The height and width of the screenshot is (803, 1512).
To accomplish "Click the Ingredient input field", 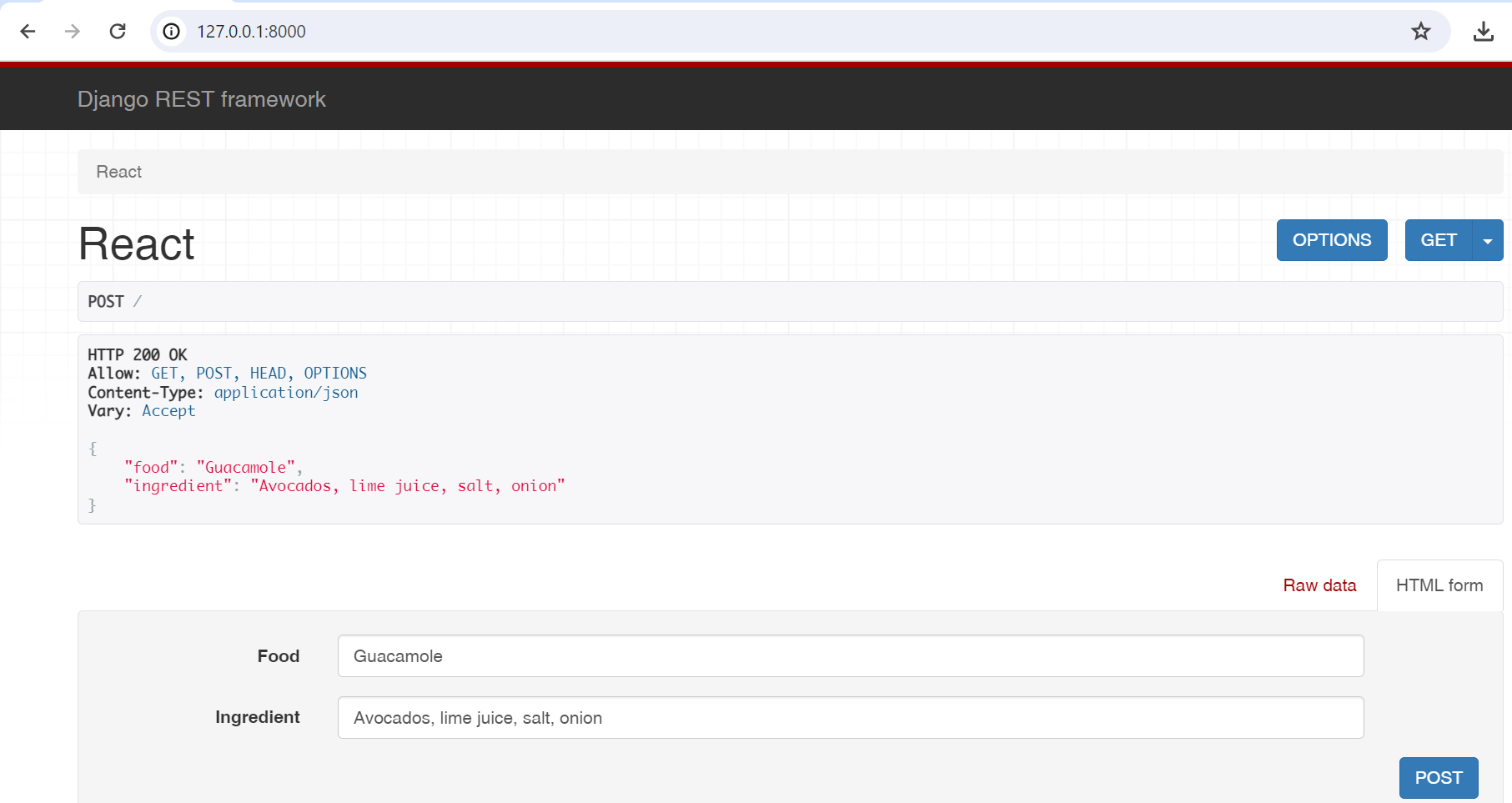I will (x=851, y=718).
